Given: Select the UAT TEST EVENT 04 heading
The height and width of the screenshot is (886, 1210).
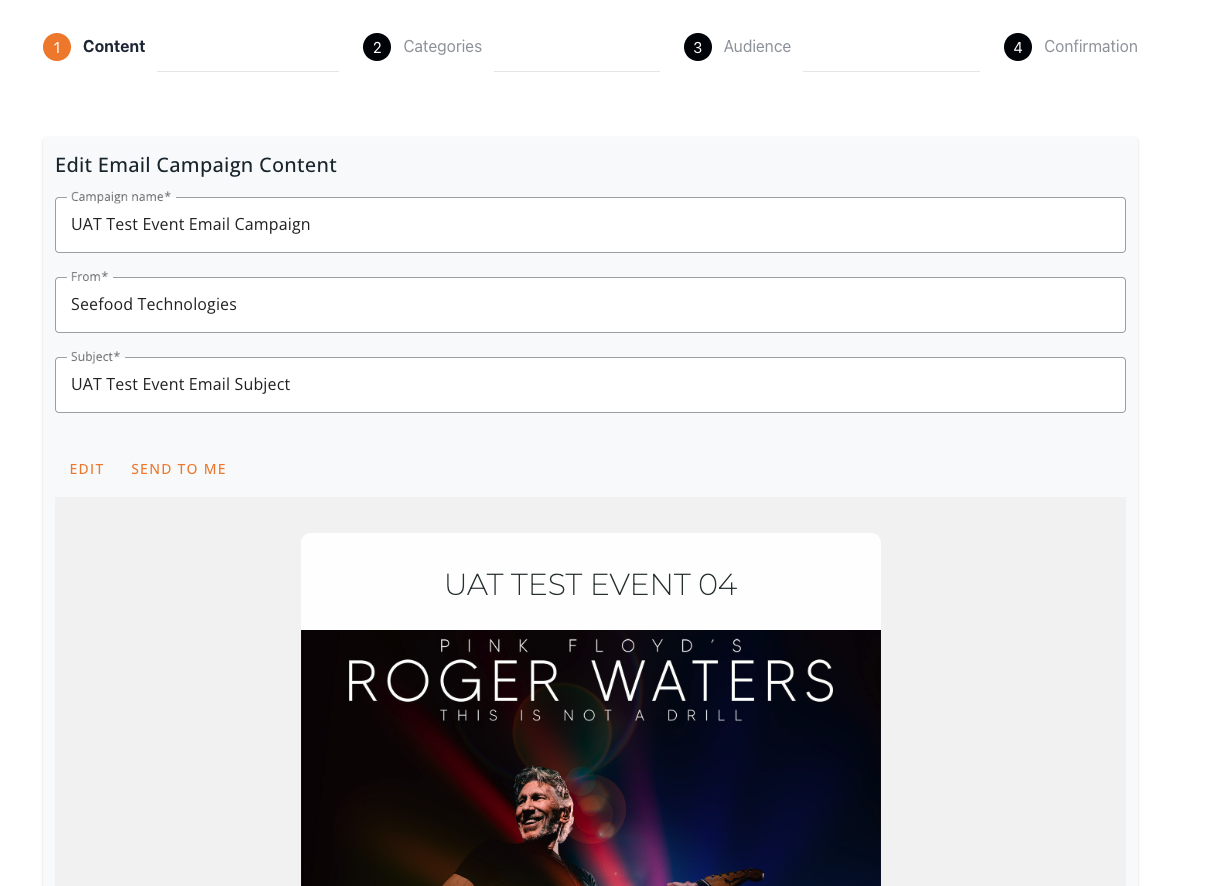Looking at the screenshot, I should (591, 584).
